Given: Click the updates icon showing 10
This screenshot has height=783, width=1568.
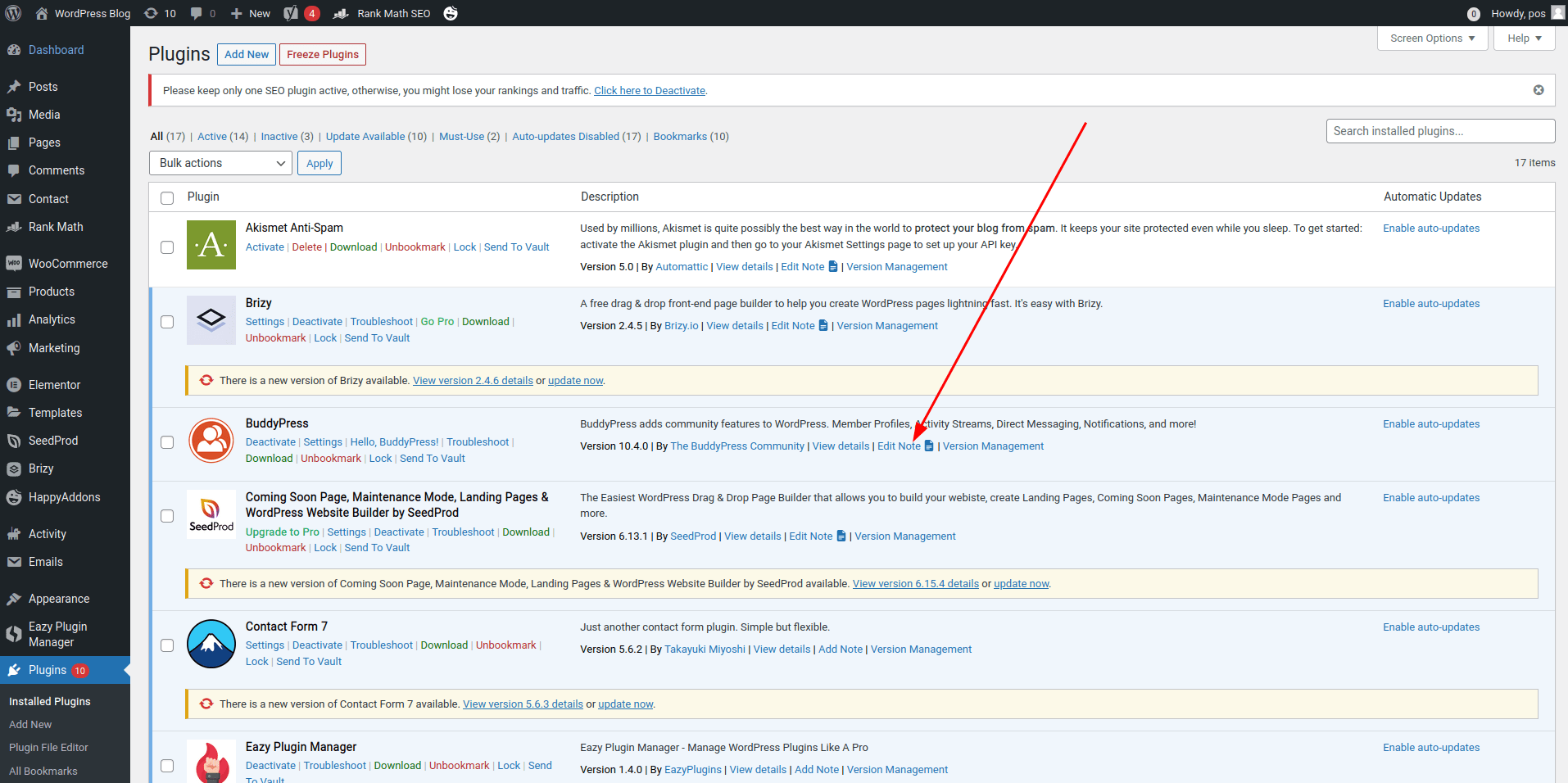Looking at the screenshot, I should pos(160,13).
